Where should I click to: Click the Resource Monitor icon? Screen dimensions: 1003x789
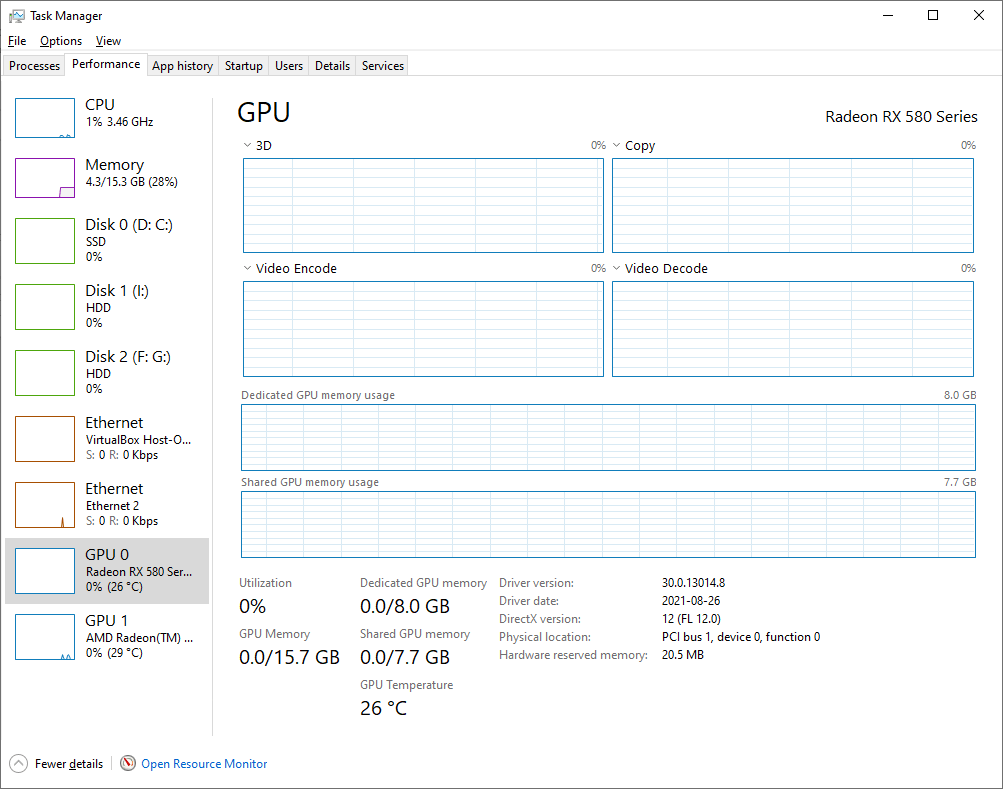click(x=128, y=763)
